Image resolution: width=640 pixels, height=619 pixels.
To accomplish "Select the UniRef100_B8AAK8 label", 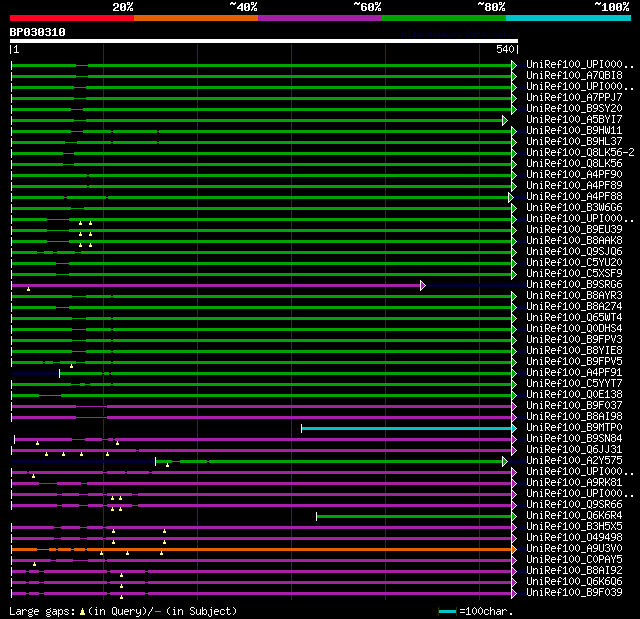I will (x=574, y=241).
